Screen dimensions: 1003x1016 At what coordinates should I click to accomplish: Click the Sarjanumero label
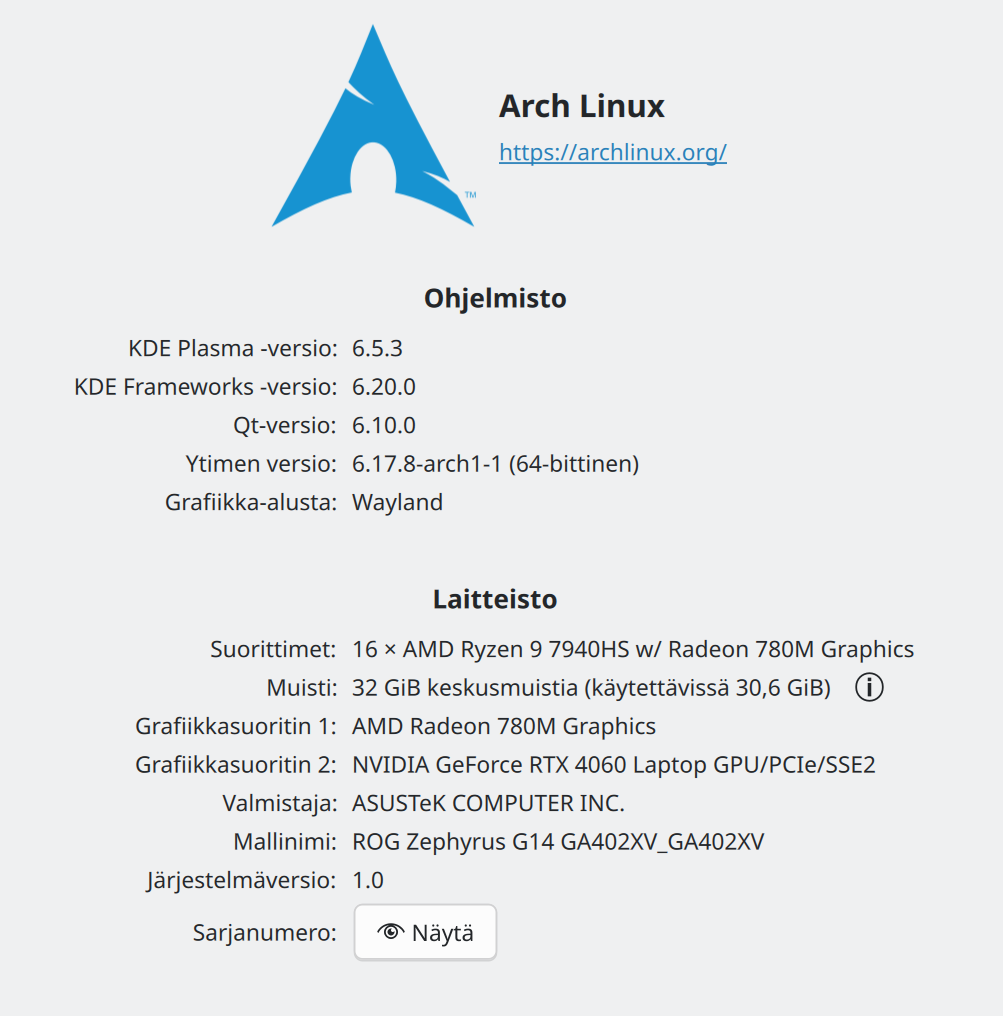[x=264, y=933]
